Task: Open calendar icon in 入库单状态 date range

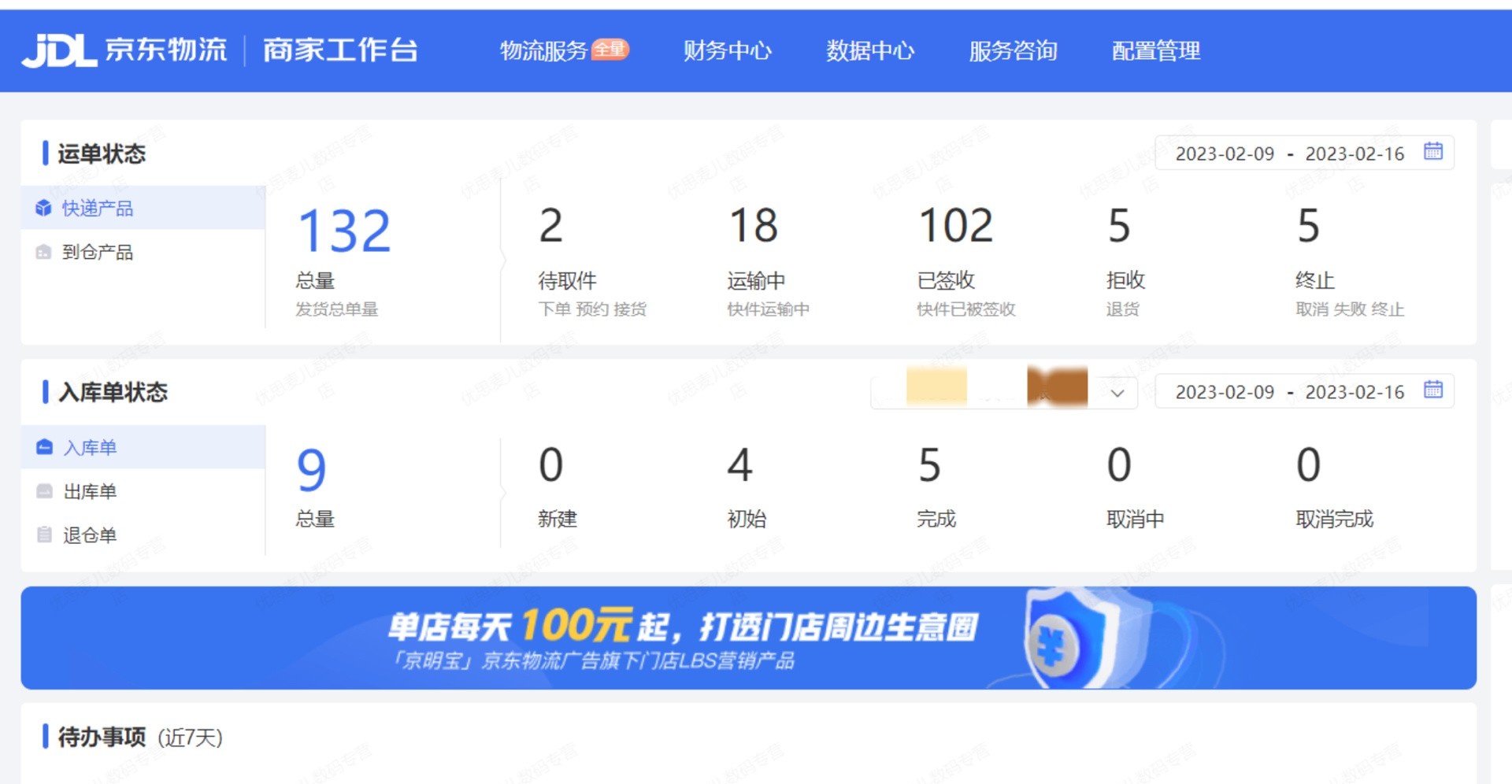Action: pos(1433,390)
